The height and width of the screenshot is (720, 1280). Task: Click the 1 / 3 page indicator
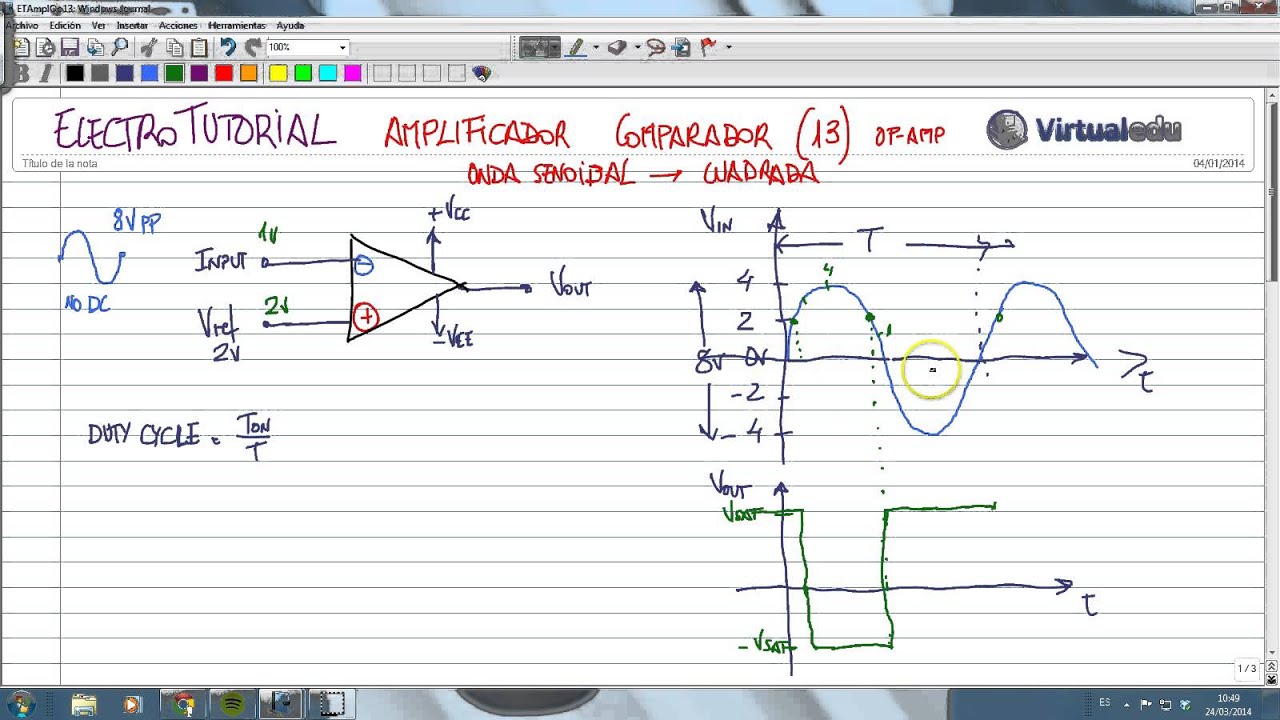coord(1247,668)
